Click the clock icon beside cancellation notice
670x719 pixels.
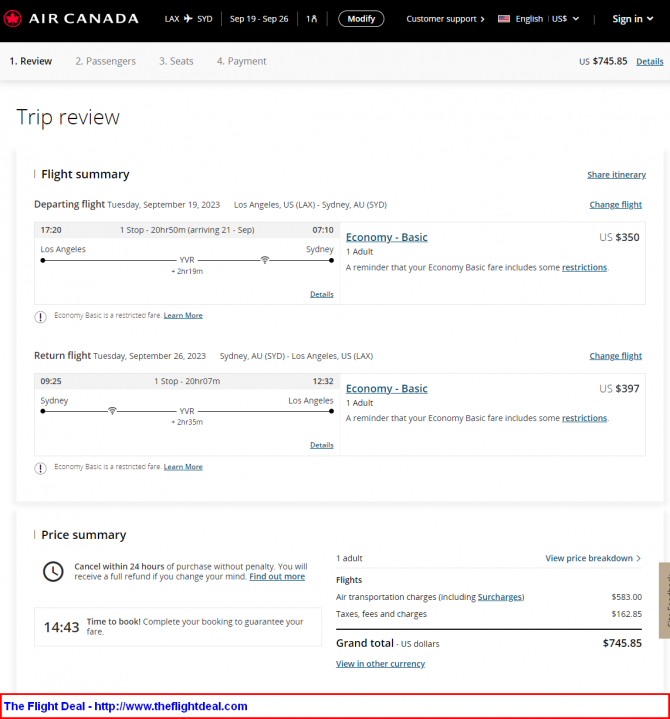pyautogui.click(x=53, y=571)
